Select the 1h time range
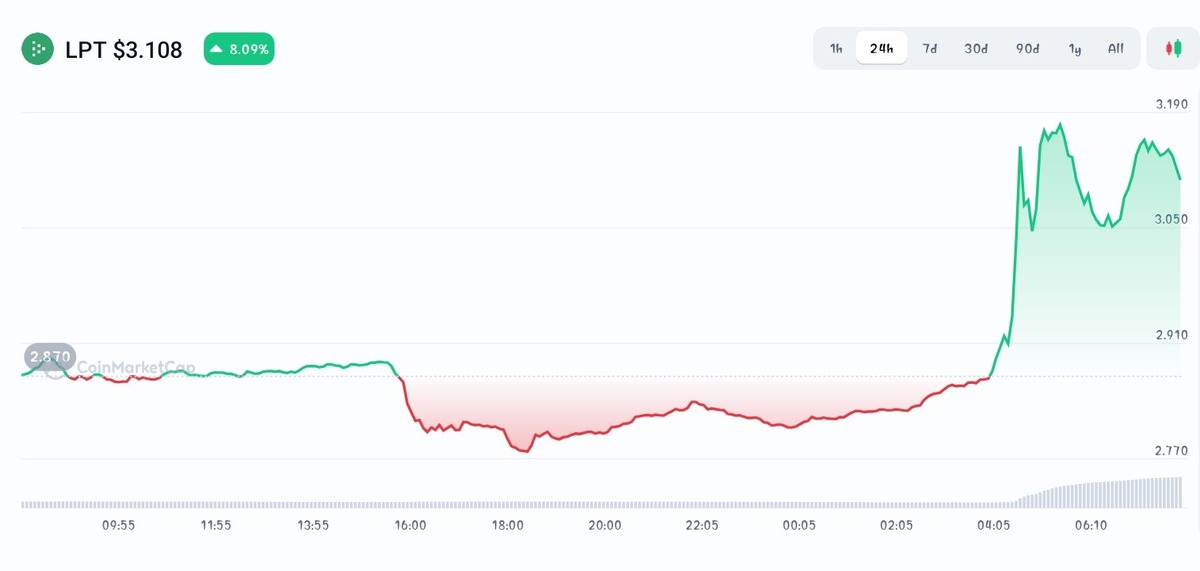 tap(836, 48)
